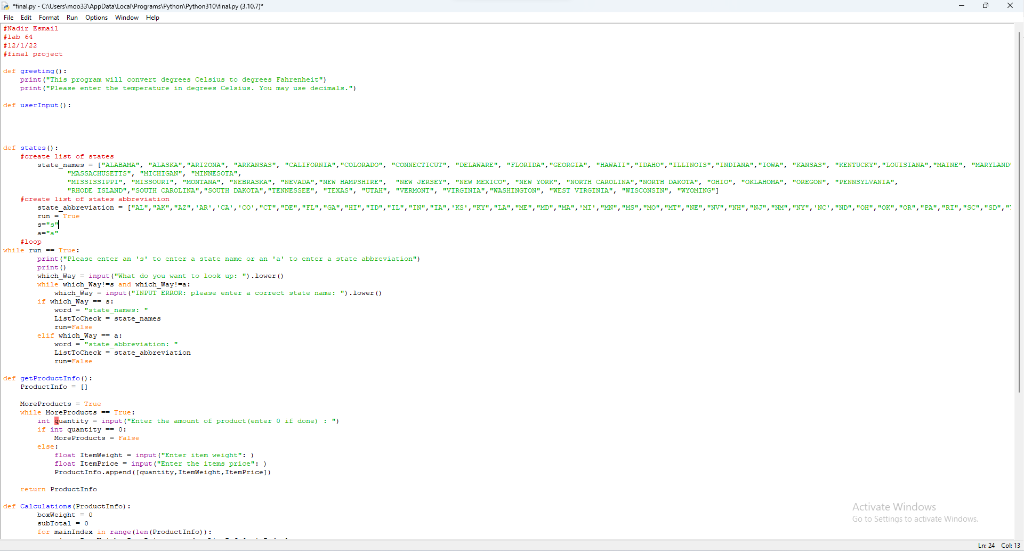Screen dimensions: 1024x551
Task: Open the Format menu
Action: [49, 18]
